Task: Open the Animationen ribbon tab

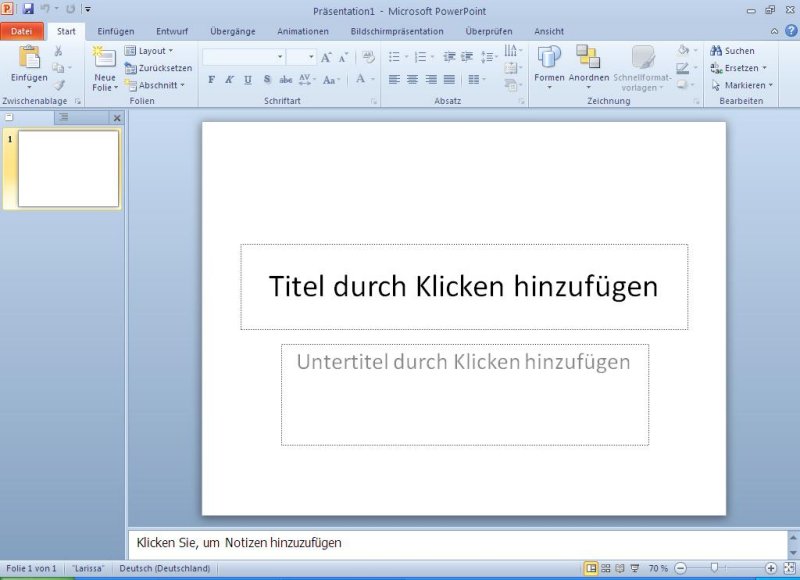Action: pyautogui.click(x=302, y=31)
